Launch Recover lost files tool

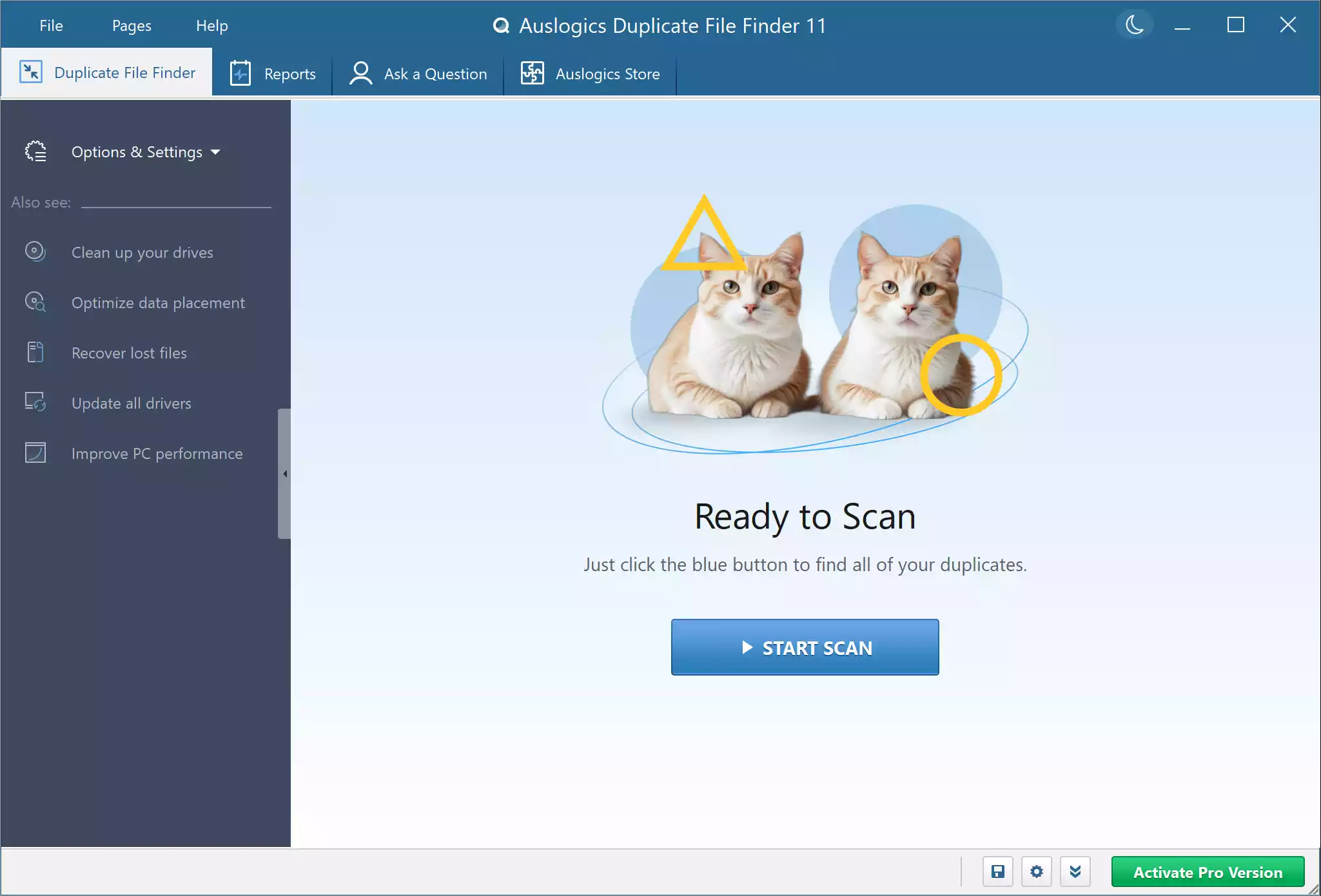pyautogui.click(x=128, y=353)
